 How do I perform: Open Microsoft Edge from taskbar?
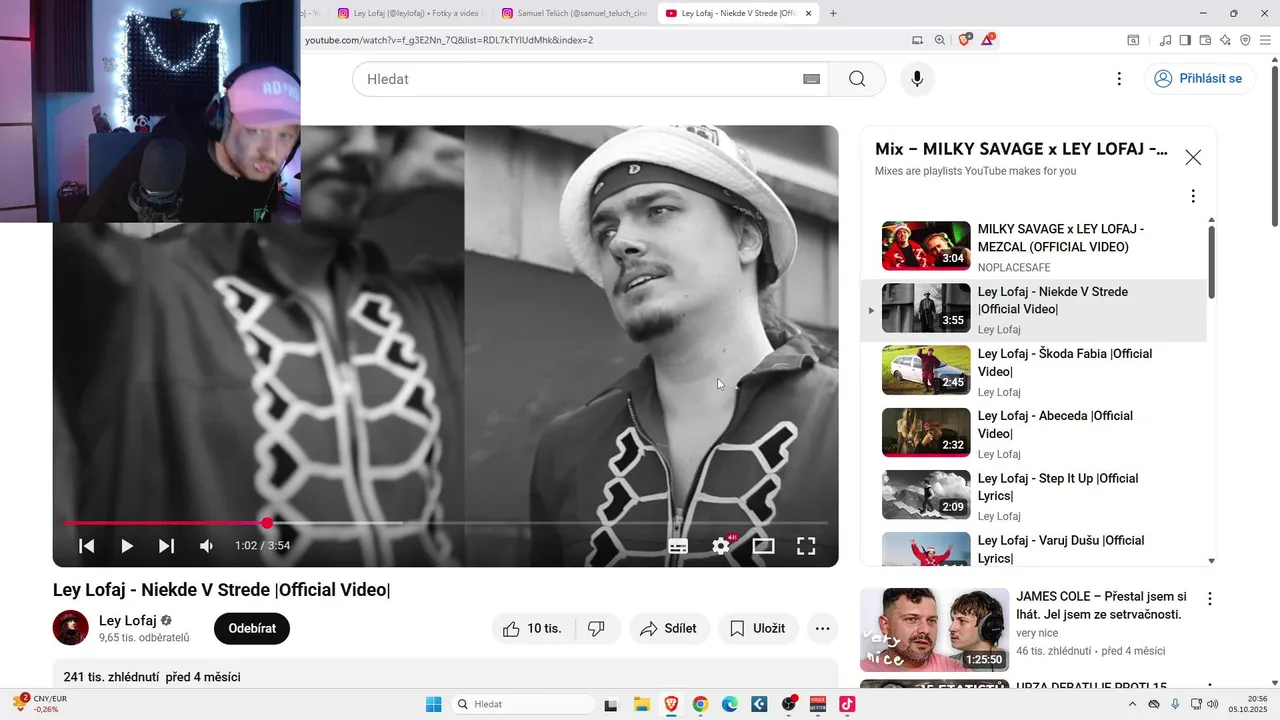730,704
